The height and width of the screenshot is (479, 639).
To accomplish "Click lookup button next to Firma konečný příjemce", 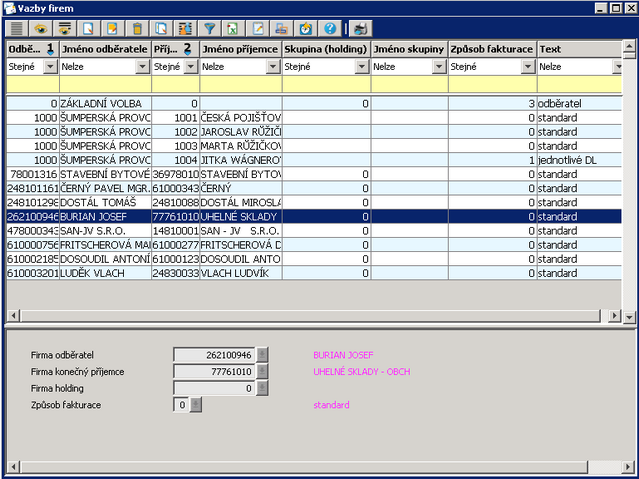I will [262, 371].
